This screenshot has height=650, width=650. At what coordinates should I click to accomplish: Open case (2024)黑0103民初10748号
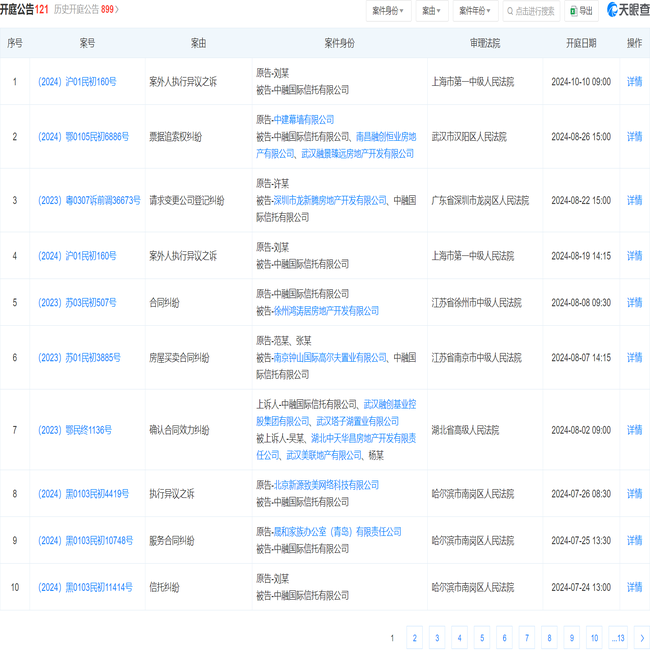(85, 541)
